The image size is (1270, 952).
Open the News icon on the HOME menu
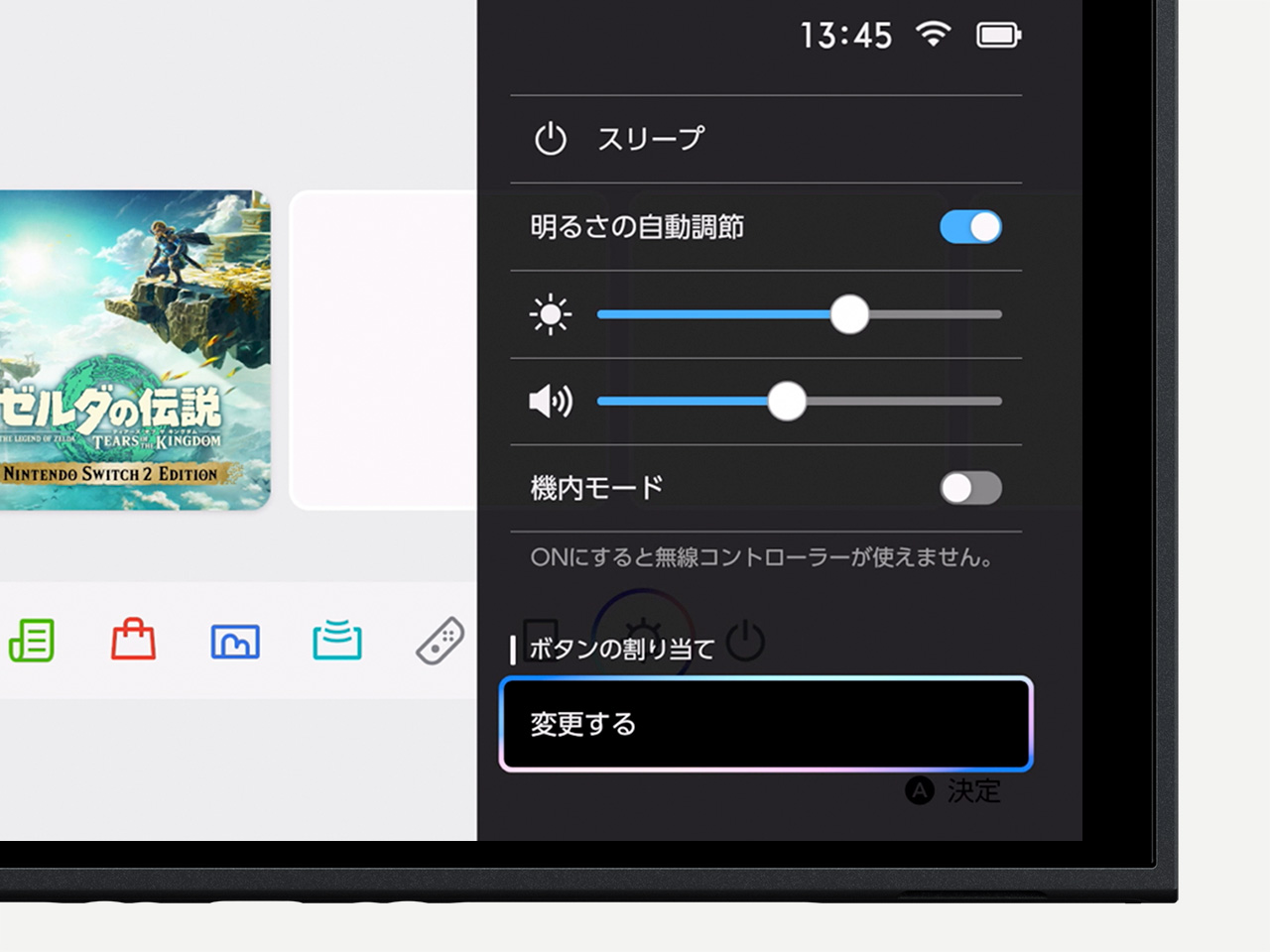tap(33, 641)
